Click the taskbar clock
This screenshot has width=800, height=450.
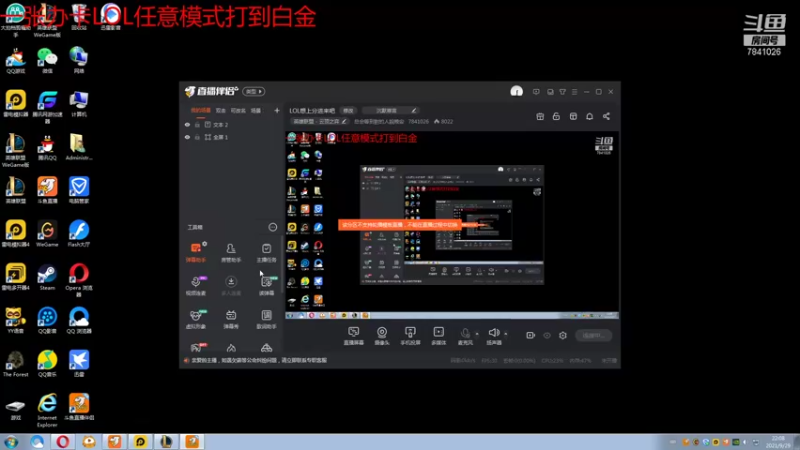(779, 442)
